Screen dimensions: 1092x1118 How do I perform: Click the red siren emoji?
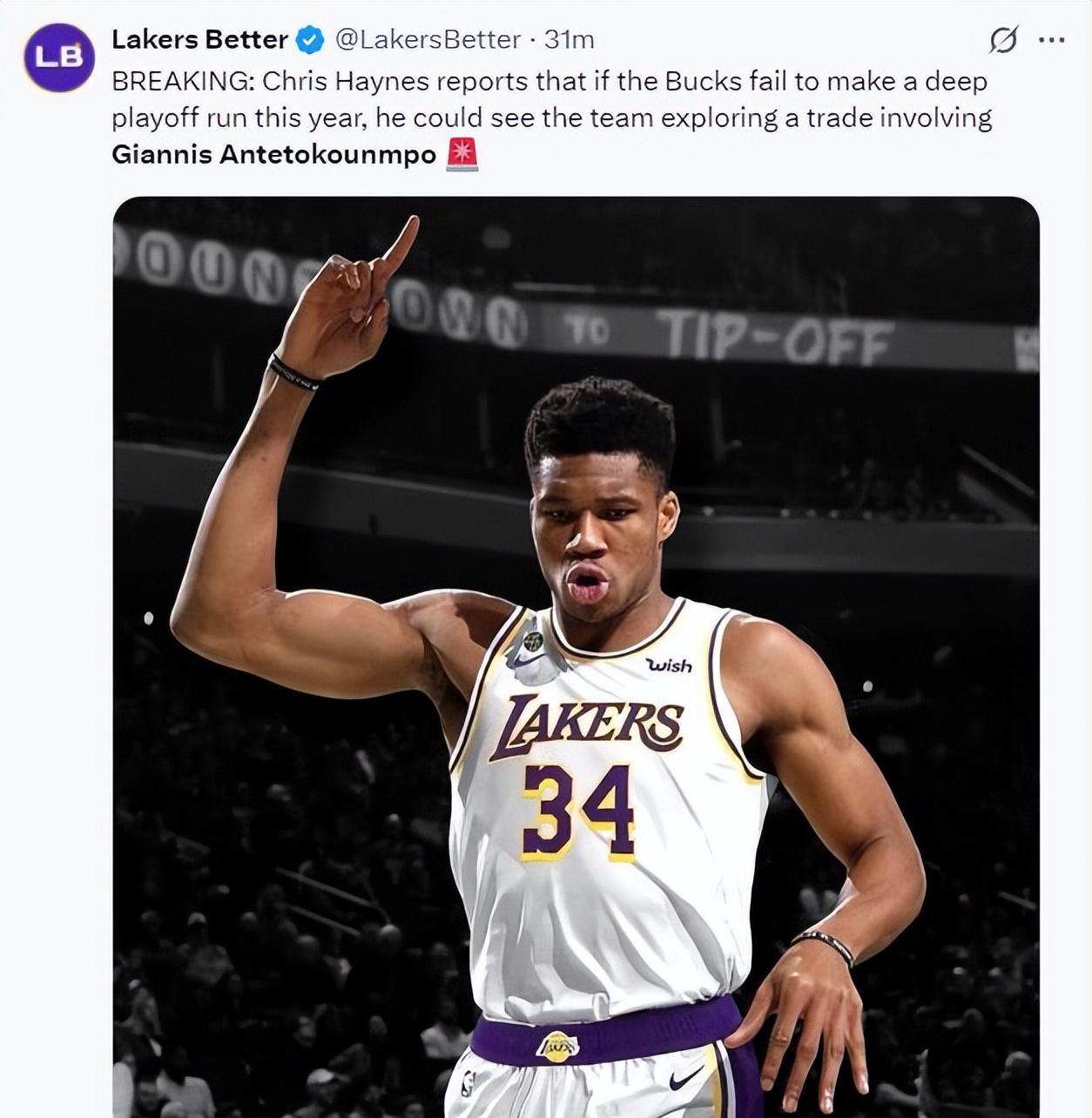pos(462,155)
